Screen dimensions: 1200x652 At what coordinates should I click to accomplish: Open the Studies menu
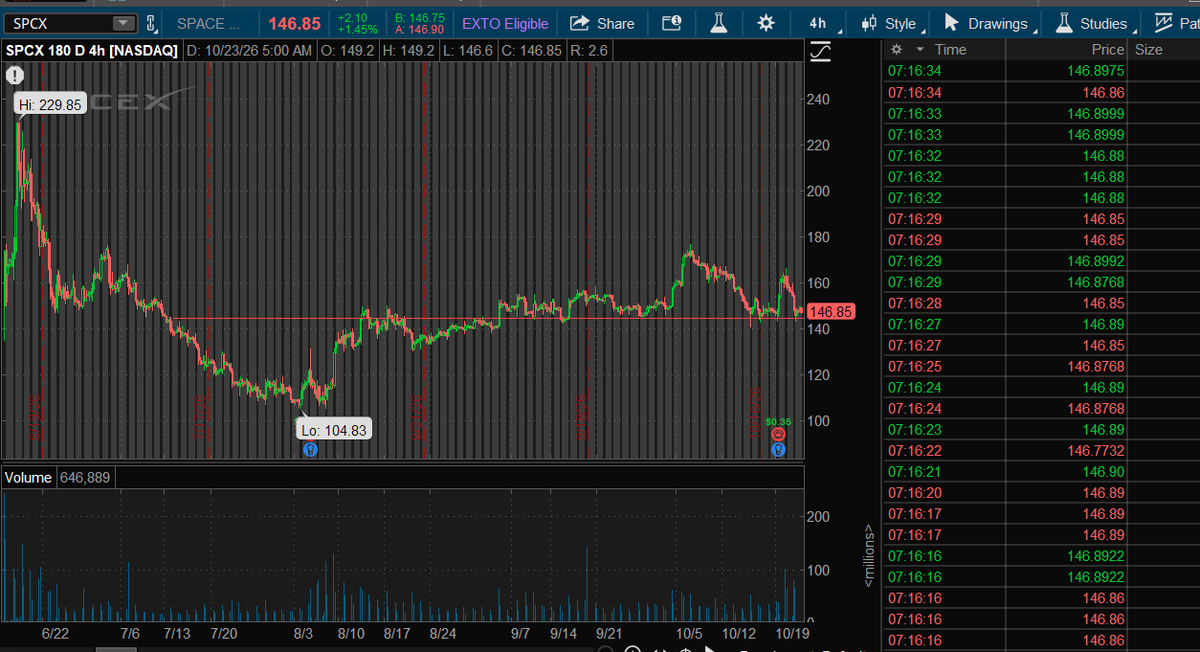tap(1090, 23)
